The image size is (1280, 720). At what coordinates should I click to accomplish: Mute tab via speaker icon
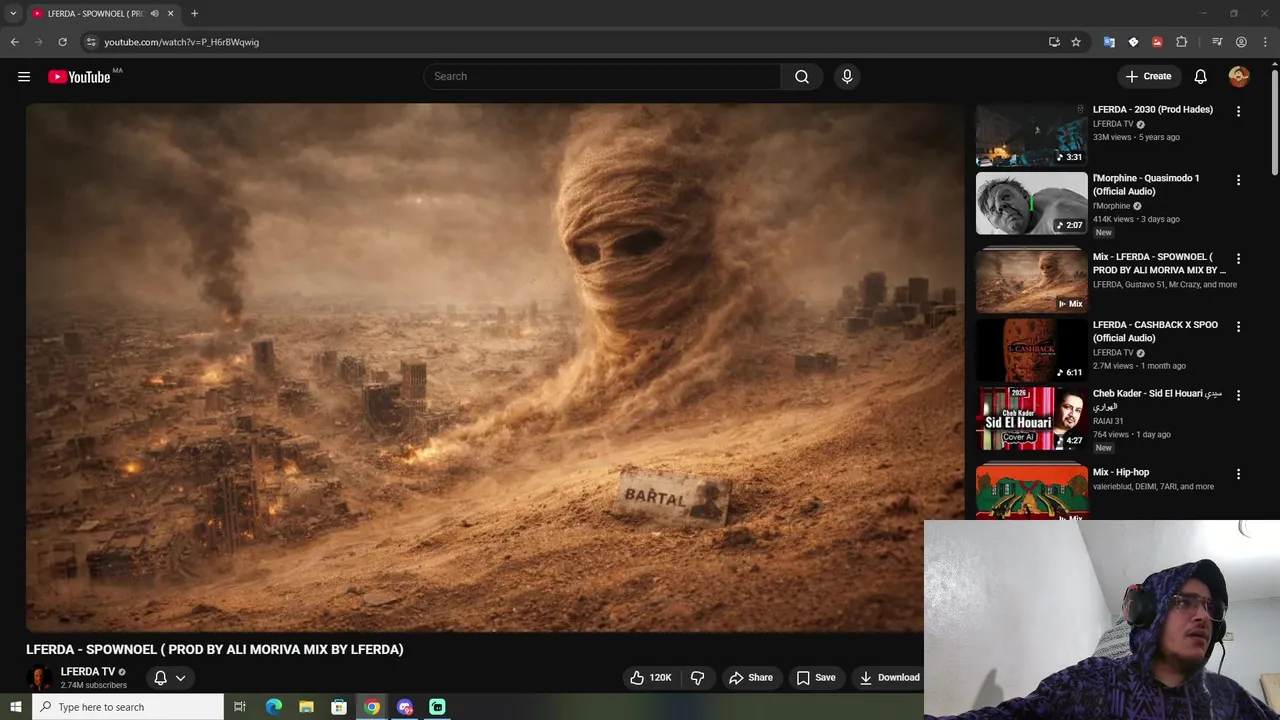pos(154,14)
